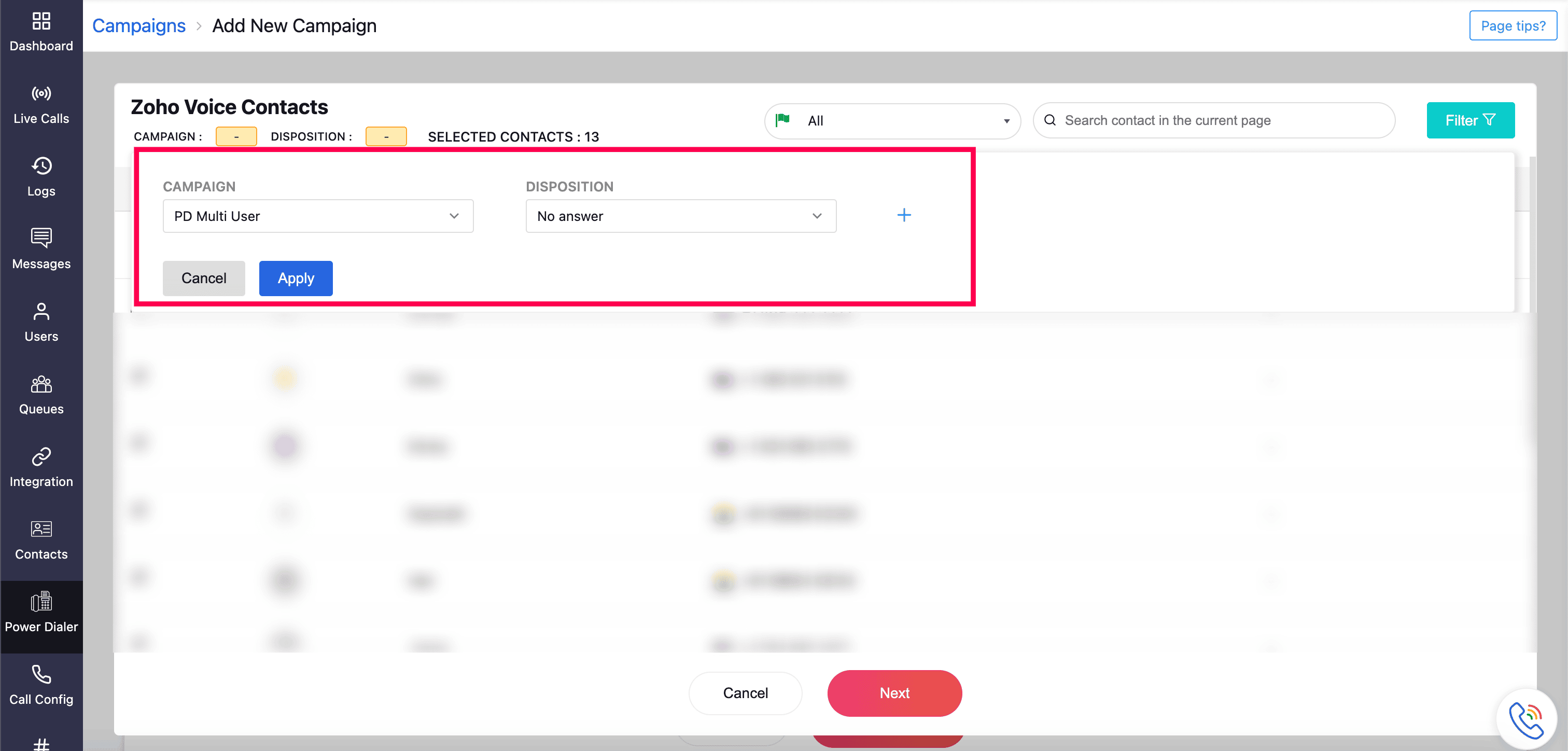The width and height of the screenshot is (1568, 751).
Task: Add another filter row with plus icon
Action: (904, 215)
